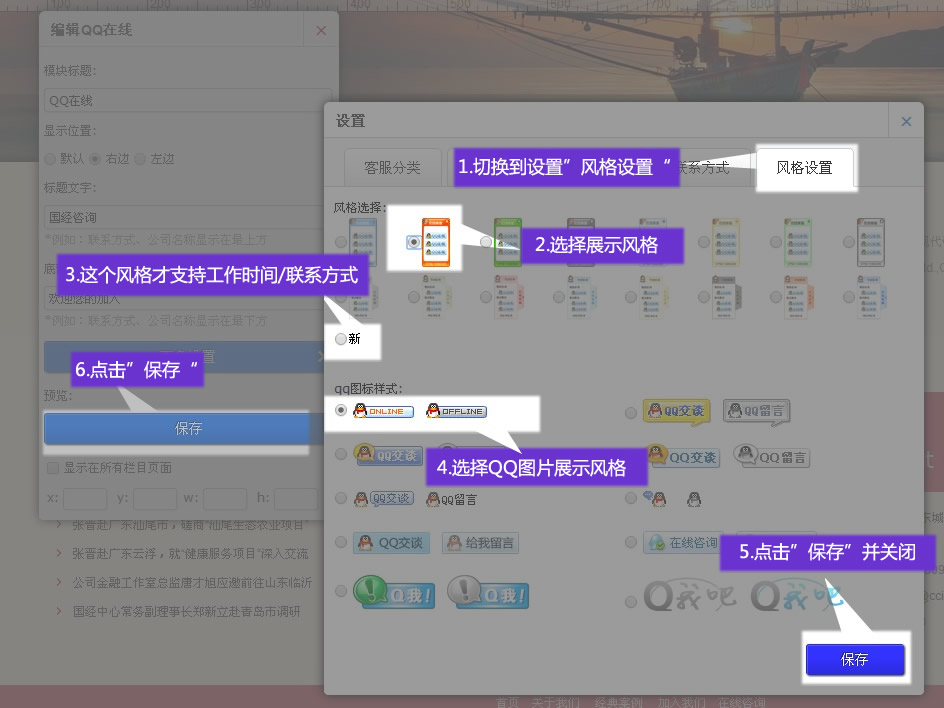Click the OFFLINE penguin badge icon
Image resolution: width=944 pixels, height=708 pixels.
(x=456, y=411)
